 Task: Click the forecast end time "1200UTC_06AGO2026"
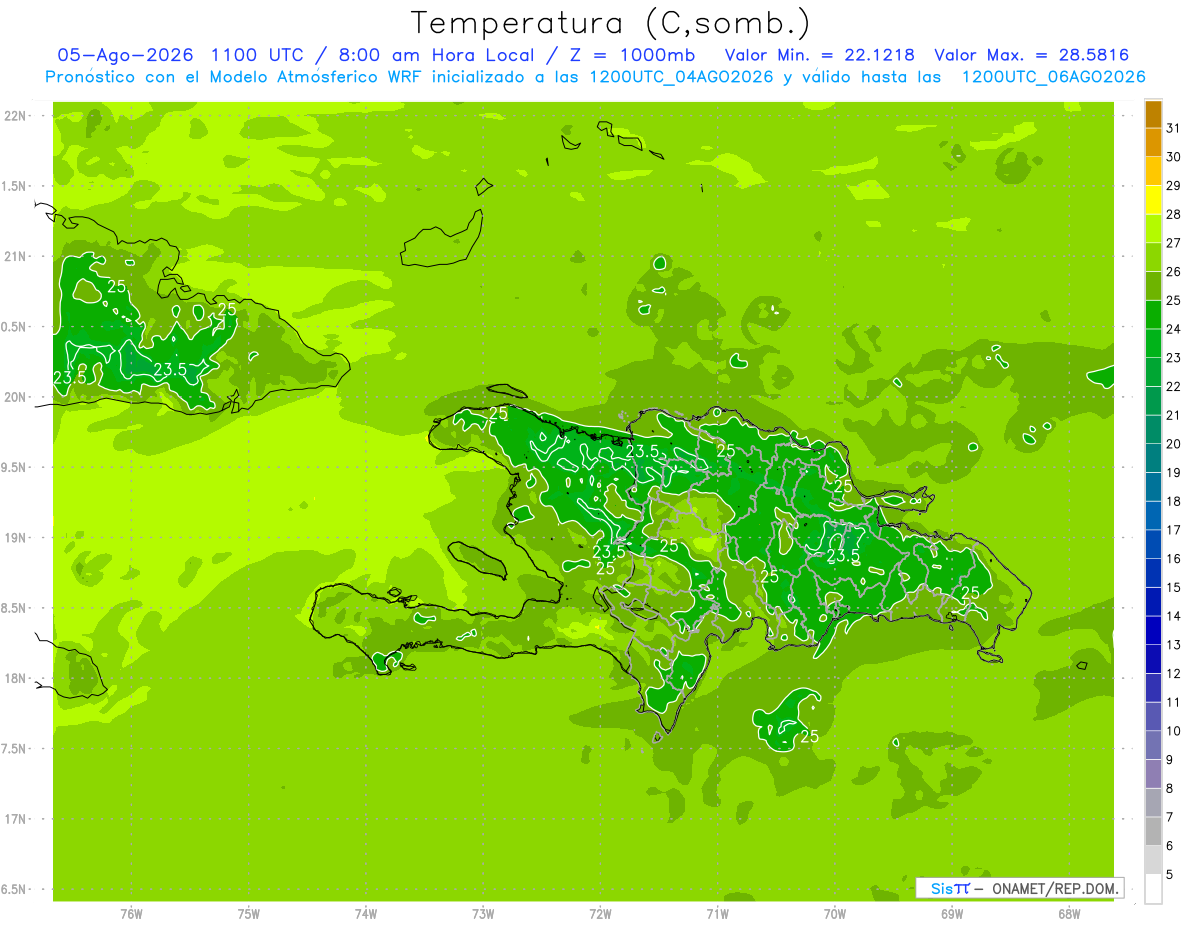(x=1053, y=77)
